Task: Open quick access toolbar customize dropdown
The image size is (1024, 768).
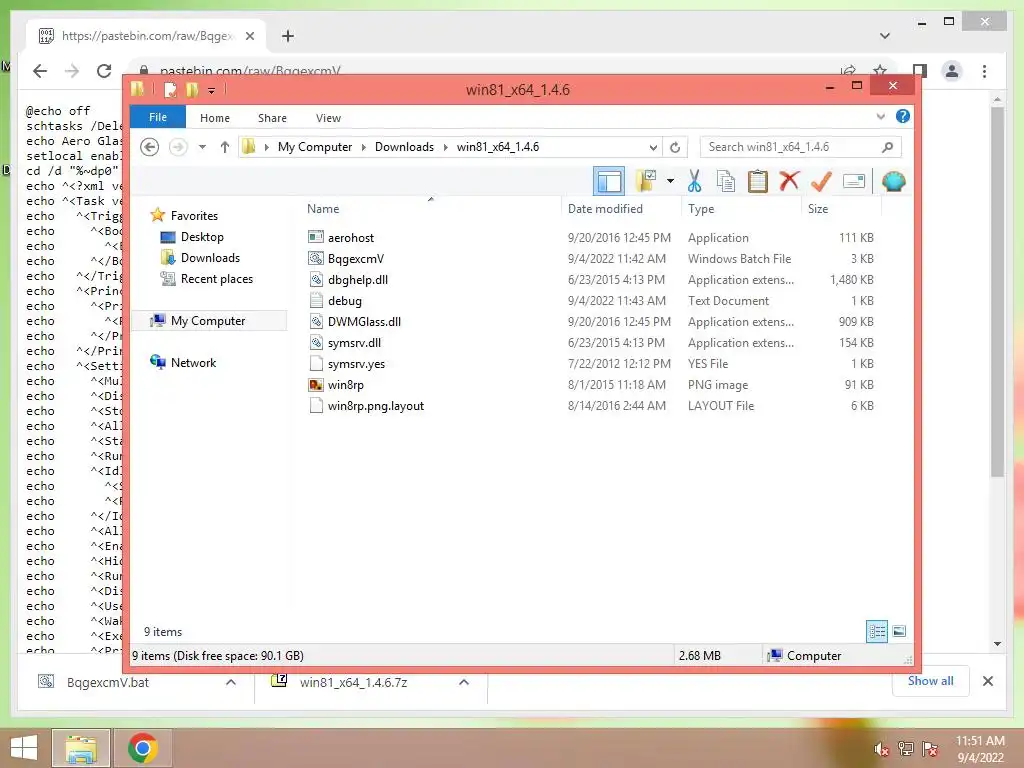Action: pos(212,90)
